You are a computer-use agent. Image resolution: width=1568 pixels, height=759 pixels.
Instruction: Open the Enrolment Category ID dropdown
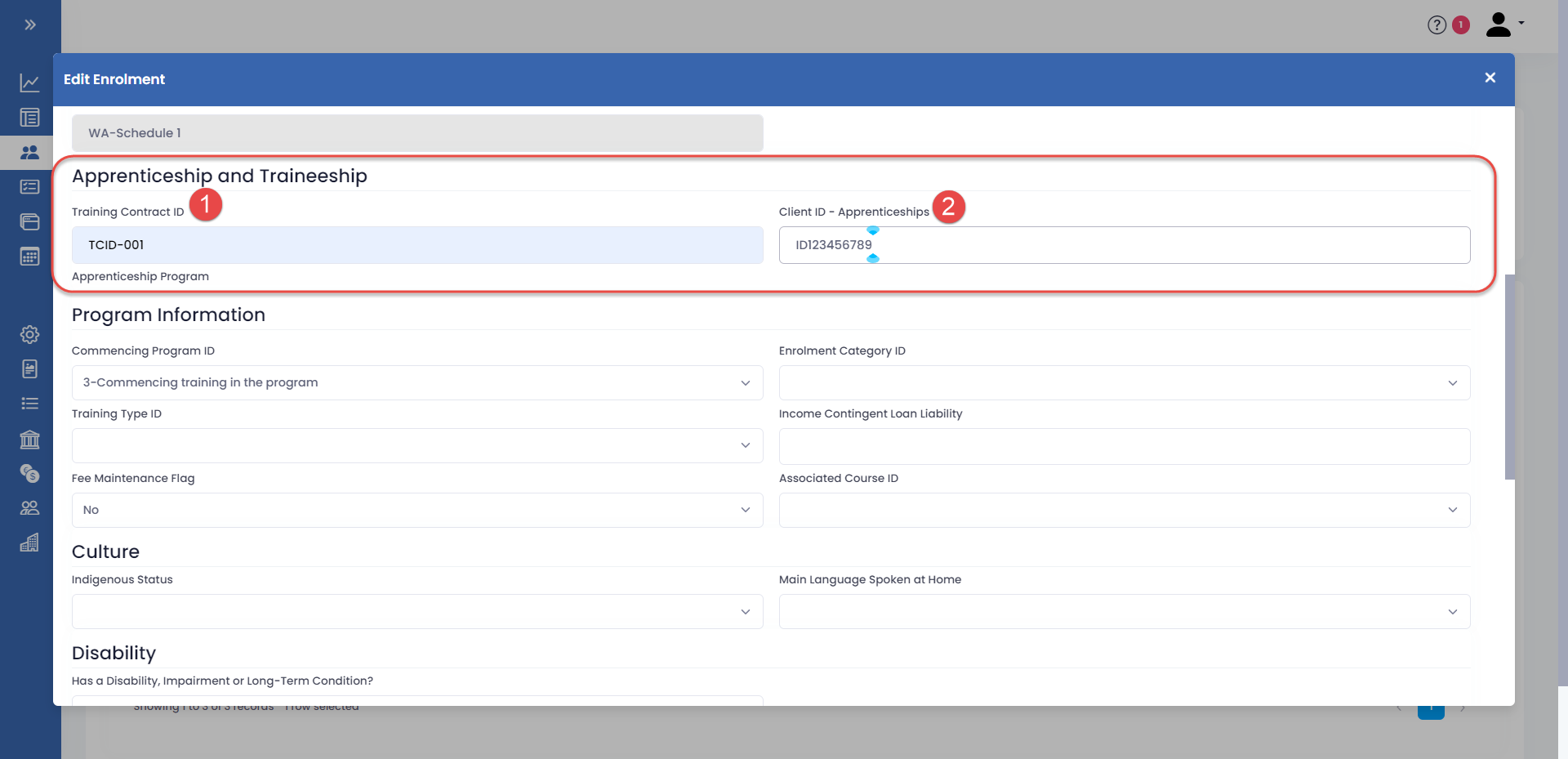click(x=1124, y=382)
